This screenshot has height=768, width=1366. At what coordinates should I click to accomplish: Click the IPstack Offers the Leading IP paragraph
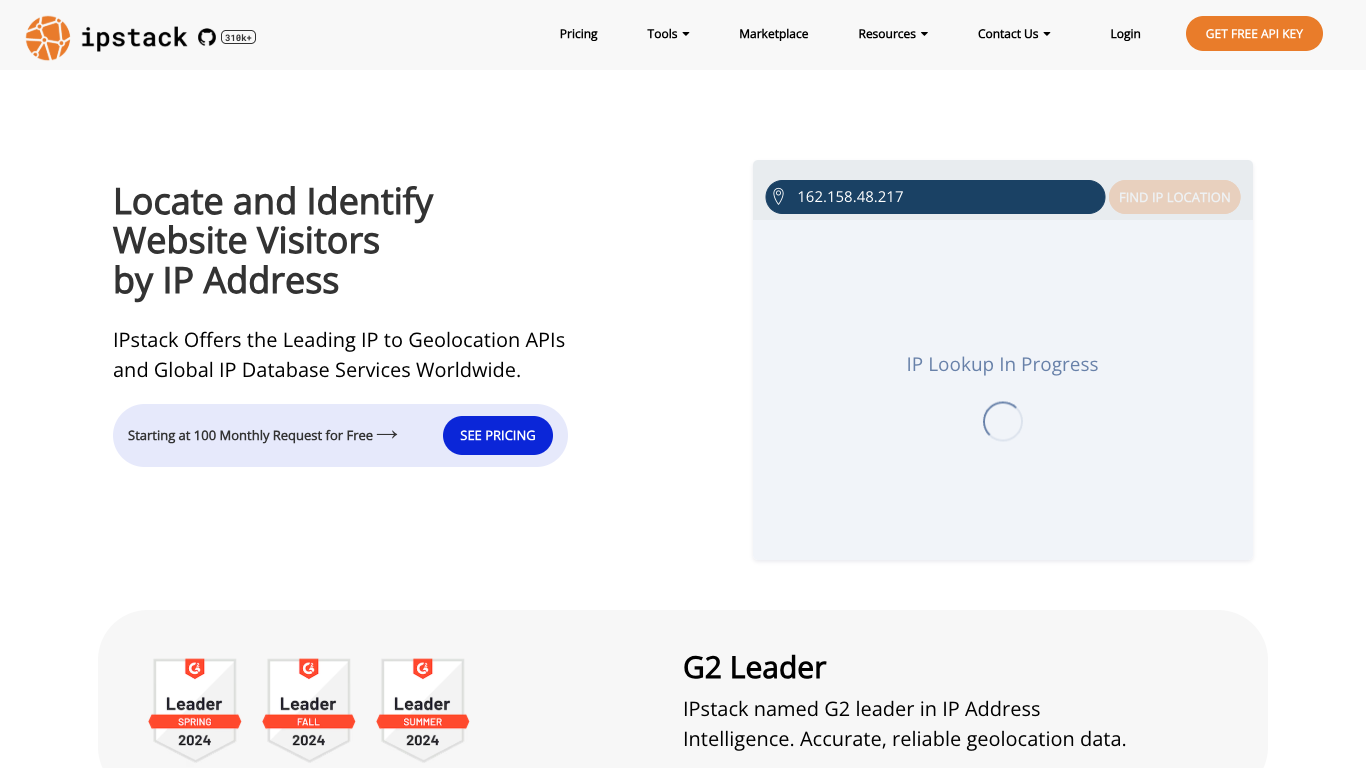pyautogui.click(x=339, y=355)
